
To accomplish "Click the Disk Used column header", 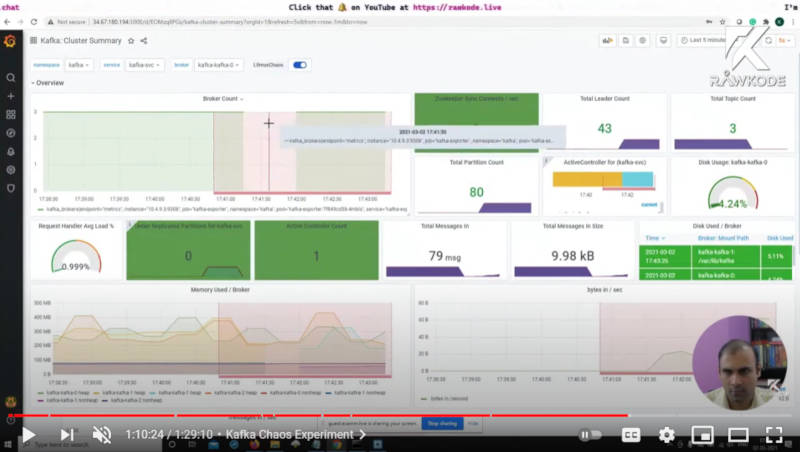I will point(780,238).
